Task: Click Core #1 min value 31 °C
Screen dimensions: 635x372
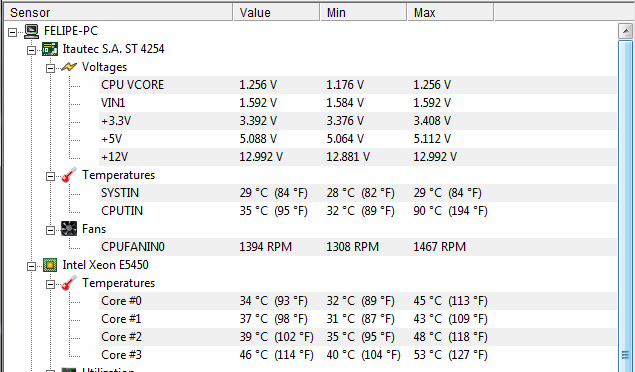Action: coord(360,319)
